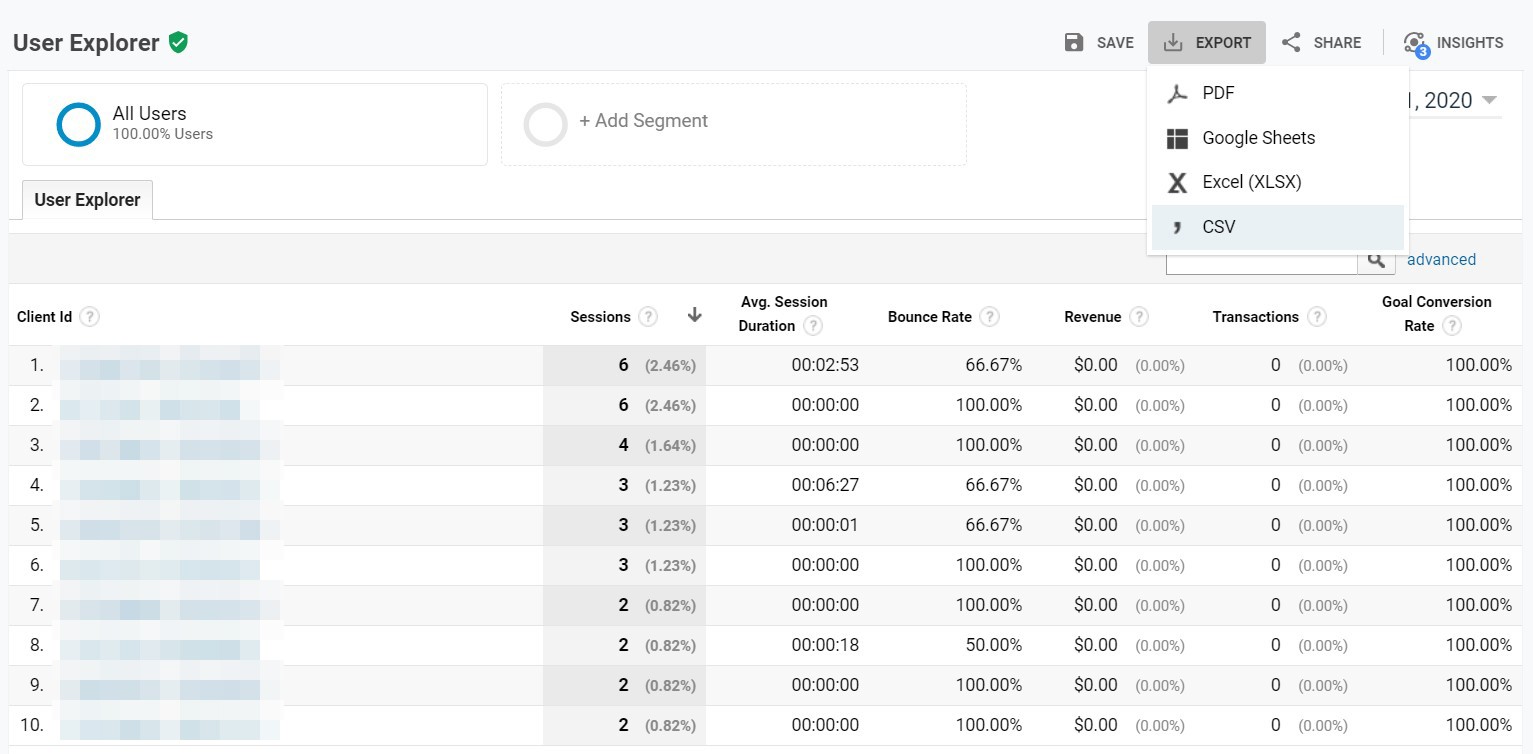This screenshot has width=1533, height=754.
Task: Open the advanced filter link
Action: (x=1441, y=260)
